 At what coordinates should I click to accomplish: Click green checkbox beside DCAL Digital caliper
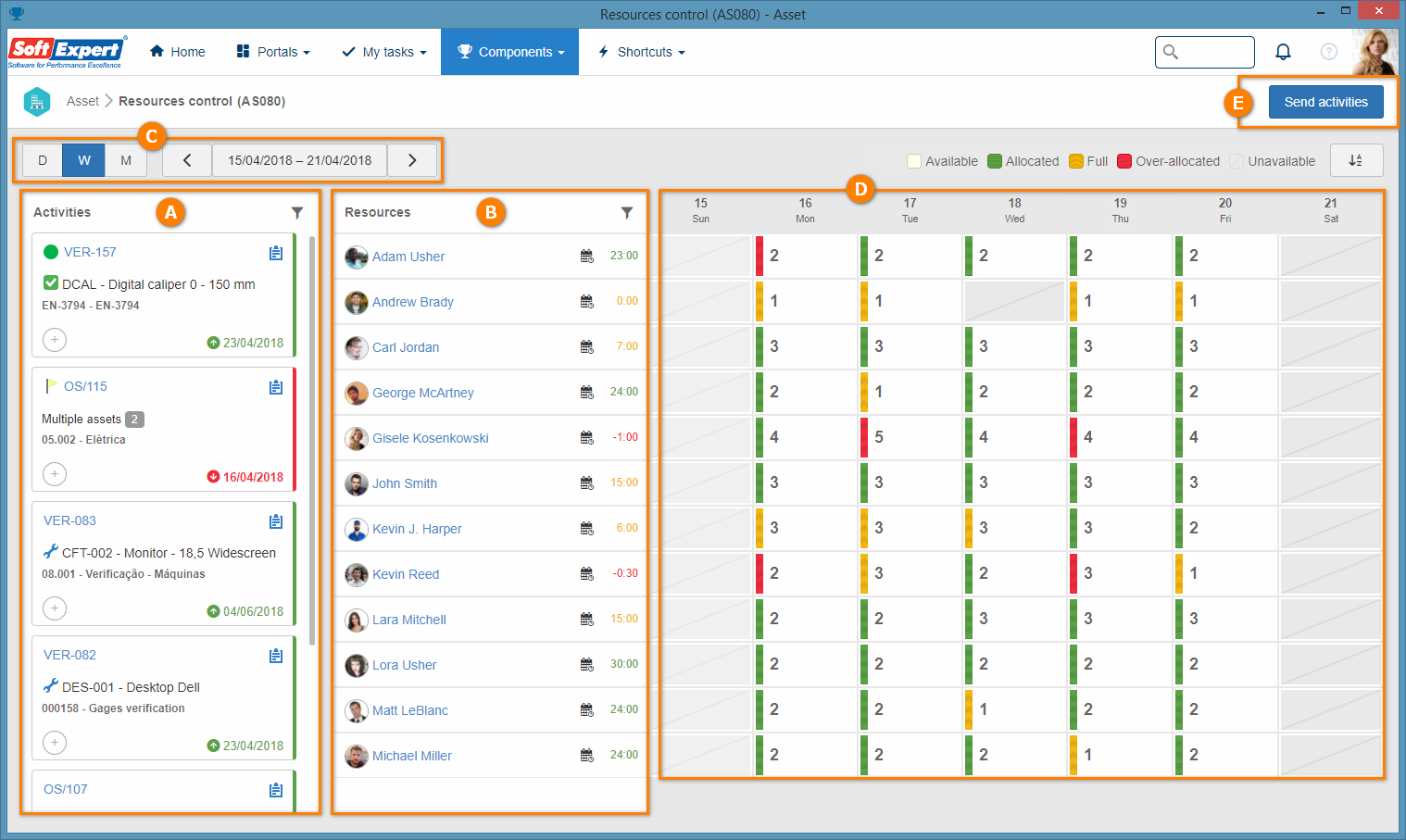tap(51, 282)
